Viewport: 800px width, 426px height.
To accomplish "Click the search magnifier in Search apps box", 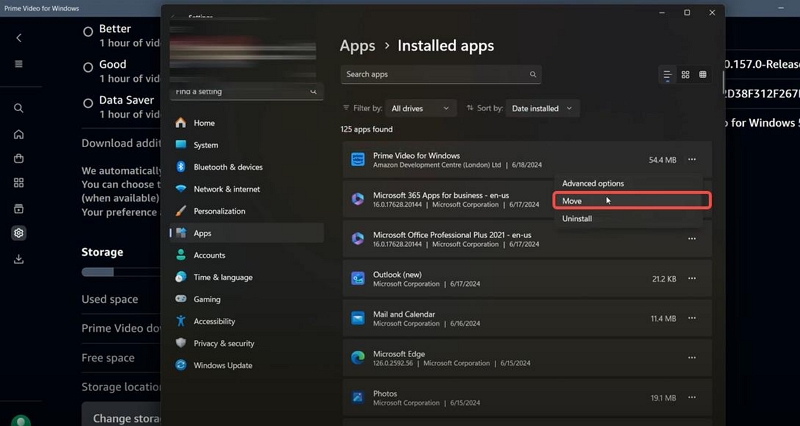I will point(533,74).
